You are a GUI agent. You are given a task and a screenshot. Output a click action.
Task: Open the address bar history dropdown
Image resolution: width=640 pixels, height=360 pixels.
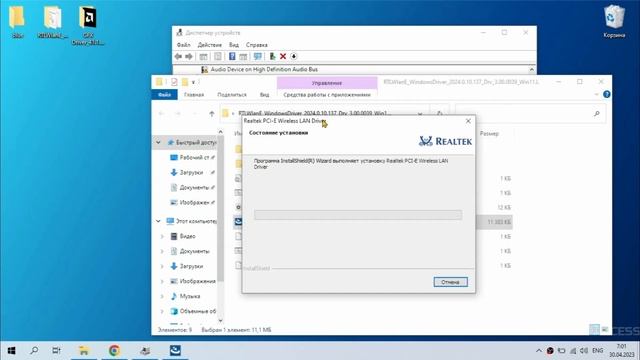(420, 113)
